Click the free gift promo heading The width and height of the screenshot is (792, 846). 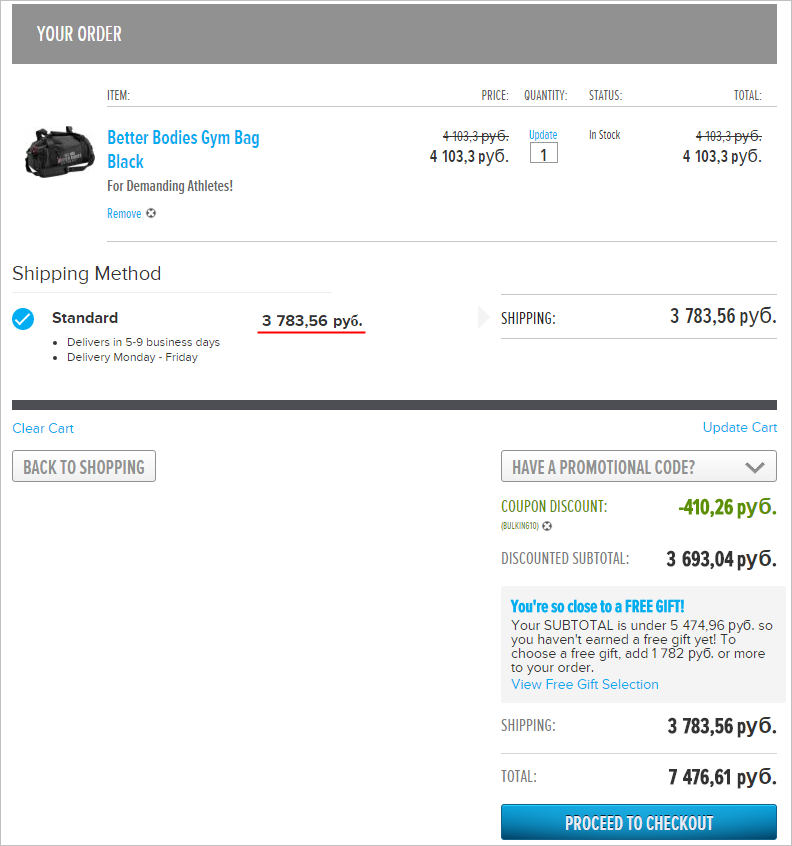point(597,606)
